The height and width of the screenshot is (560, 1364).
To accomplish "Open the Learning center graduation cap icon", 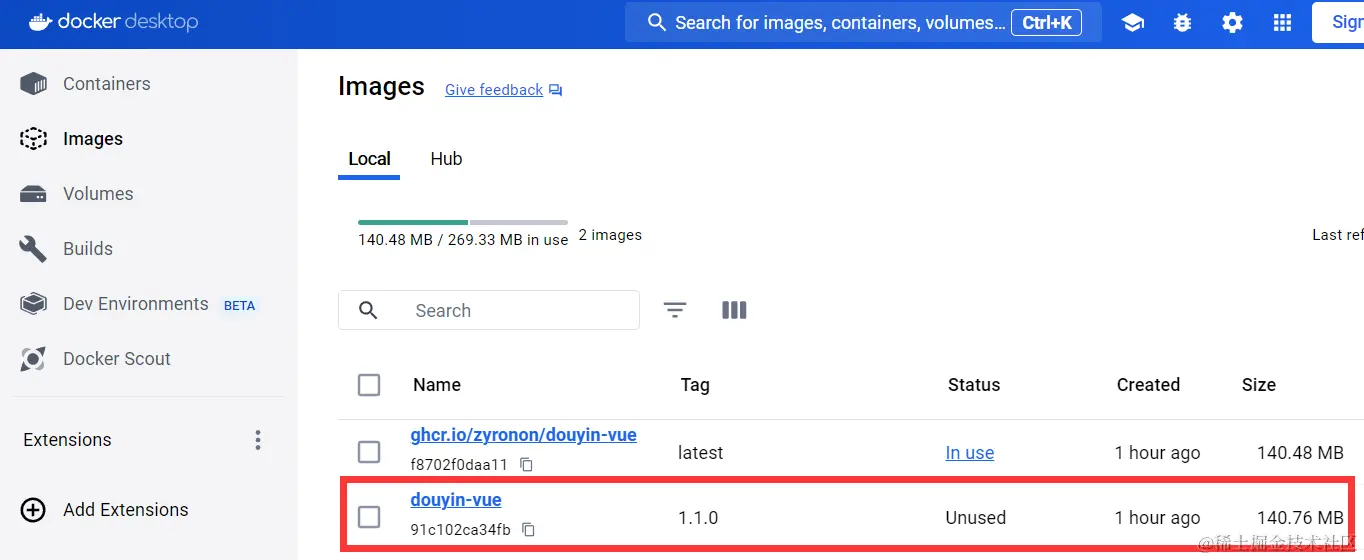I will coord(1133,22).
